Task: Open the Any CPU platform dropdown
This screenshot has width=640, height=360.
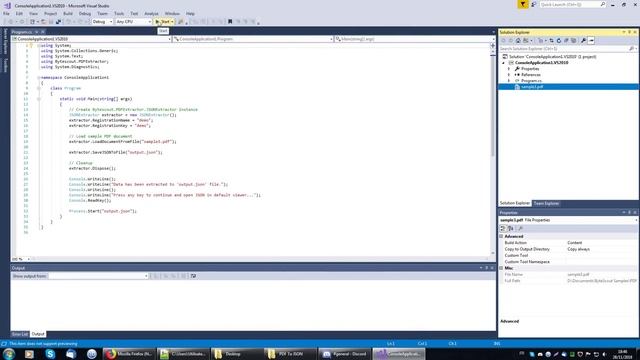Action: [x=133, y=22]
